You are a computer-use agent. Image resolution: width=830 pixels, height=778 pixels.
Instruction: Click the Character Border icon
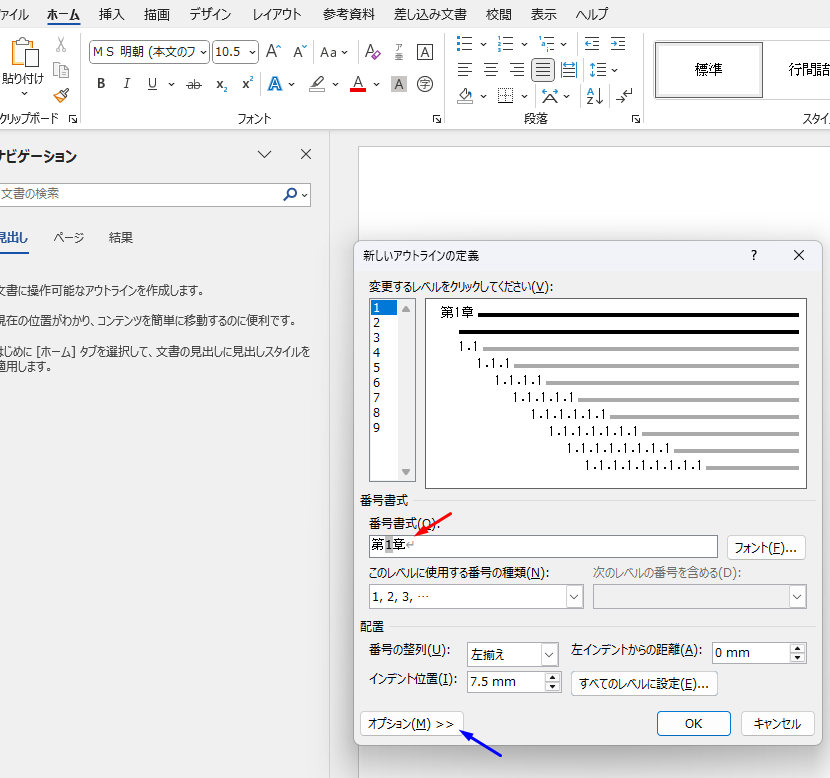425,52
